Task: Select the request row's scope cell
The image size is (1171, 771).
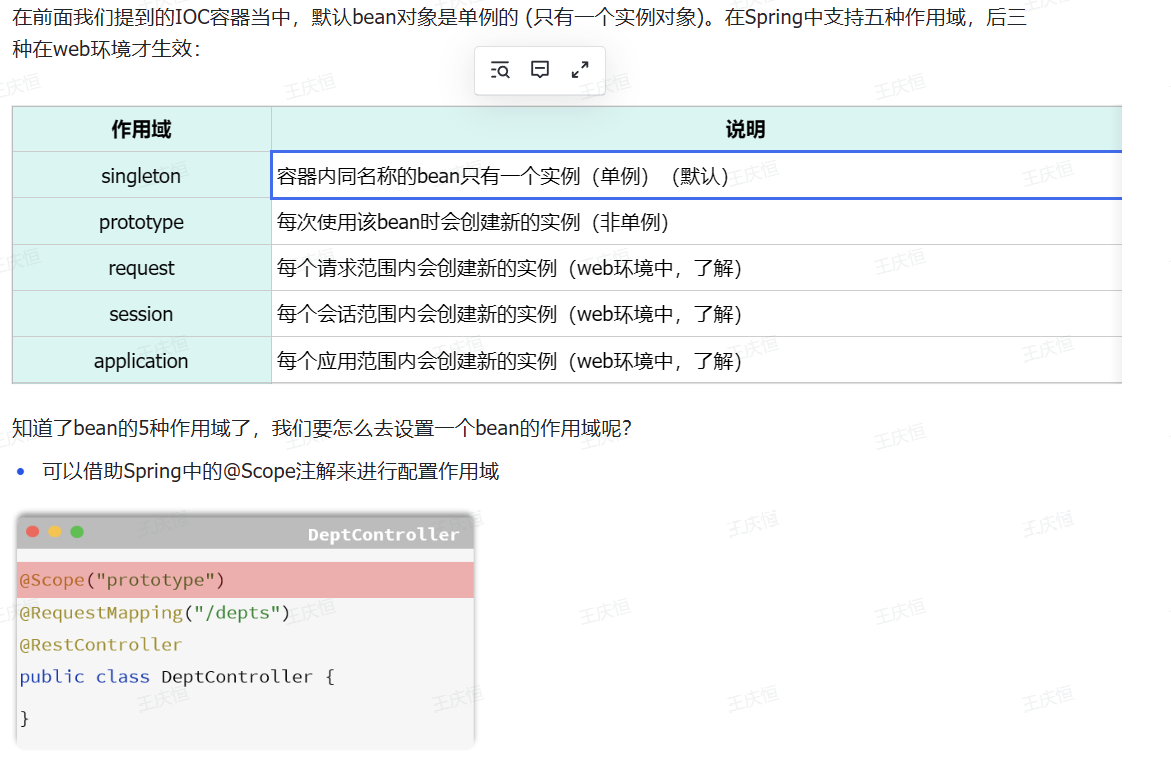Action: [141, 268]
